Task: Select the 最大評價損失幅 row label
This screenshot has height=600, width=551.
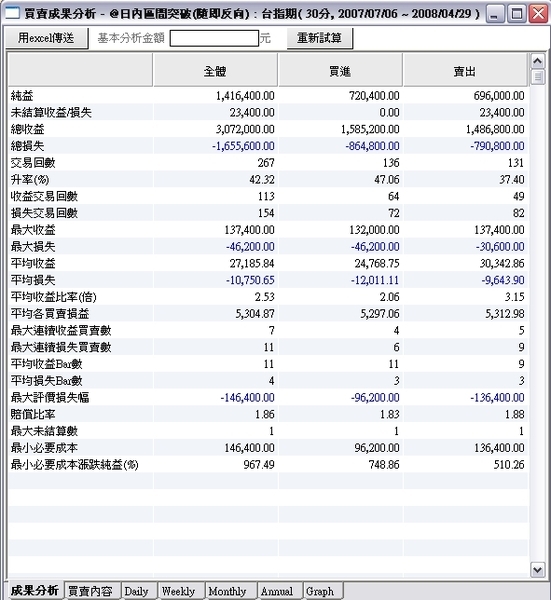Action: pyautogui.click(x=50, y=398)
